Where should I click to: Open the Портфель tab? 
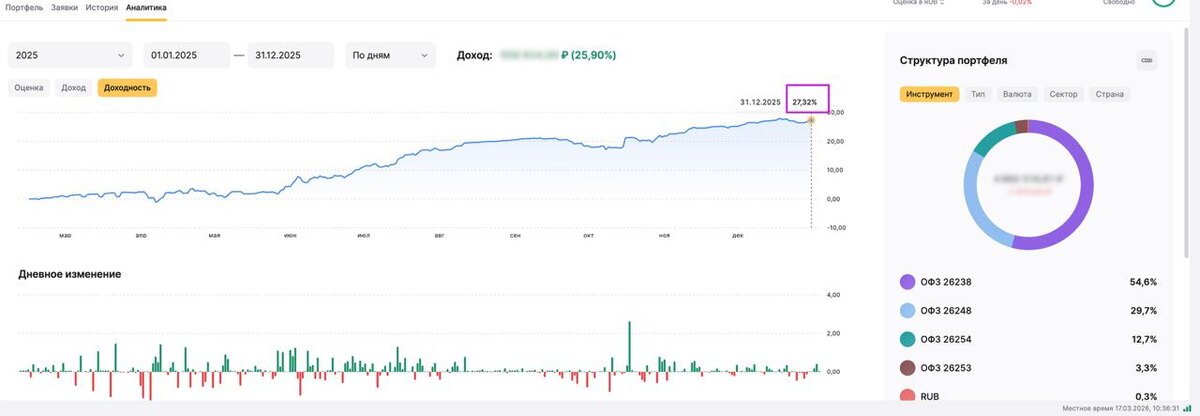point(24,6)
